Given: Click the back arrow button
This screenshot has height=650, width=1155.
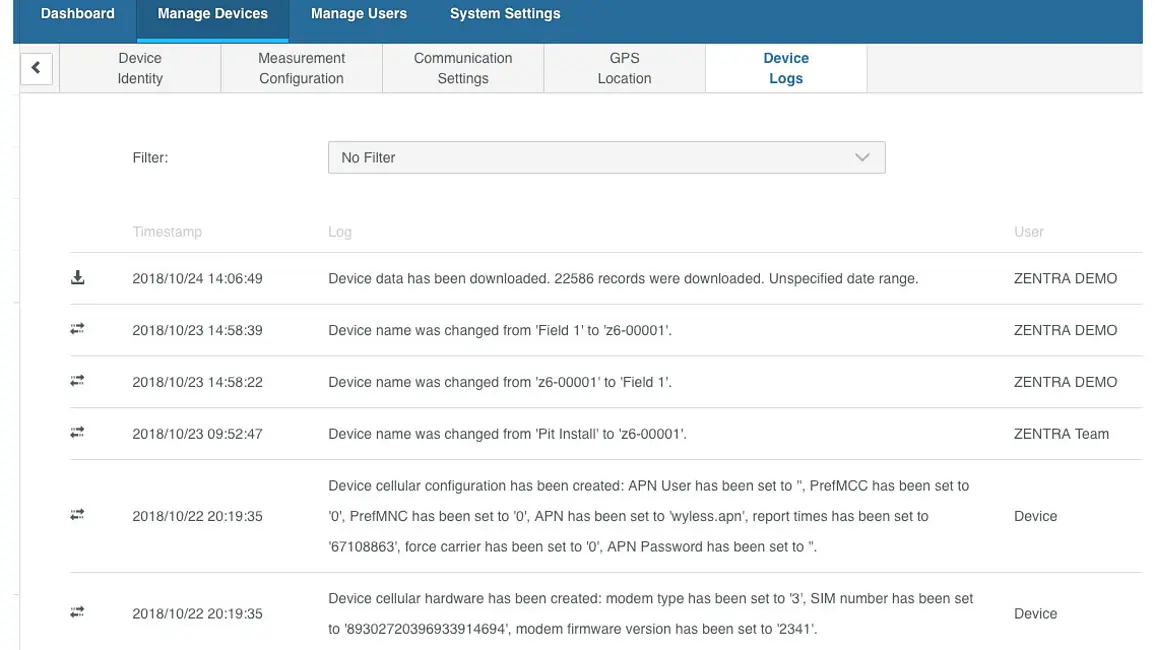Looking at the screenshot, I should 36,68.
